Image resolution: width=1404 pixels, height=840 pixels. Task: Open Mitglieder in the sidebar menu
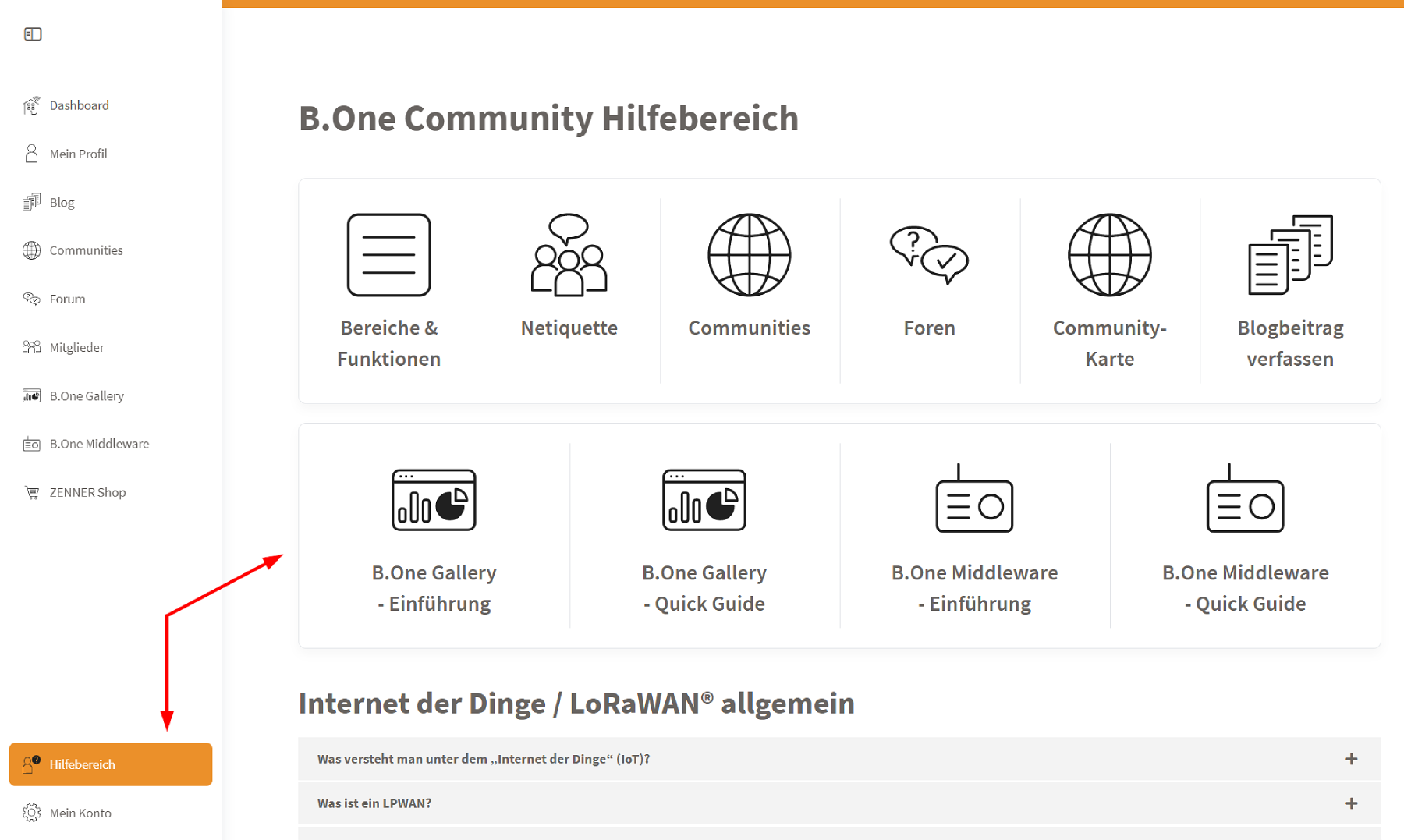tap(77, 347)
